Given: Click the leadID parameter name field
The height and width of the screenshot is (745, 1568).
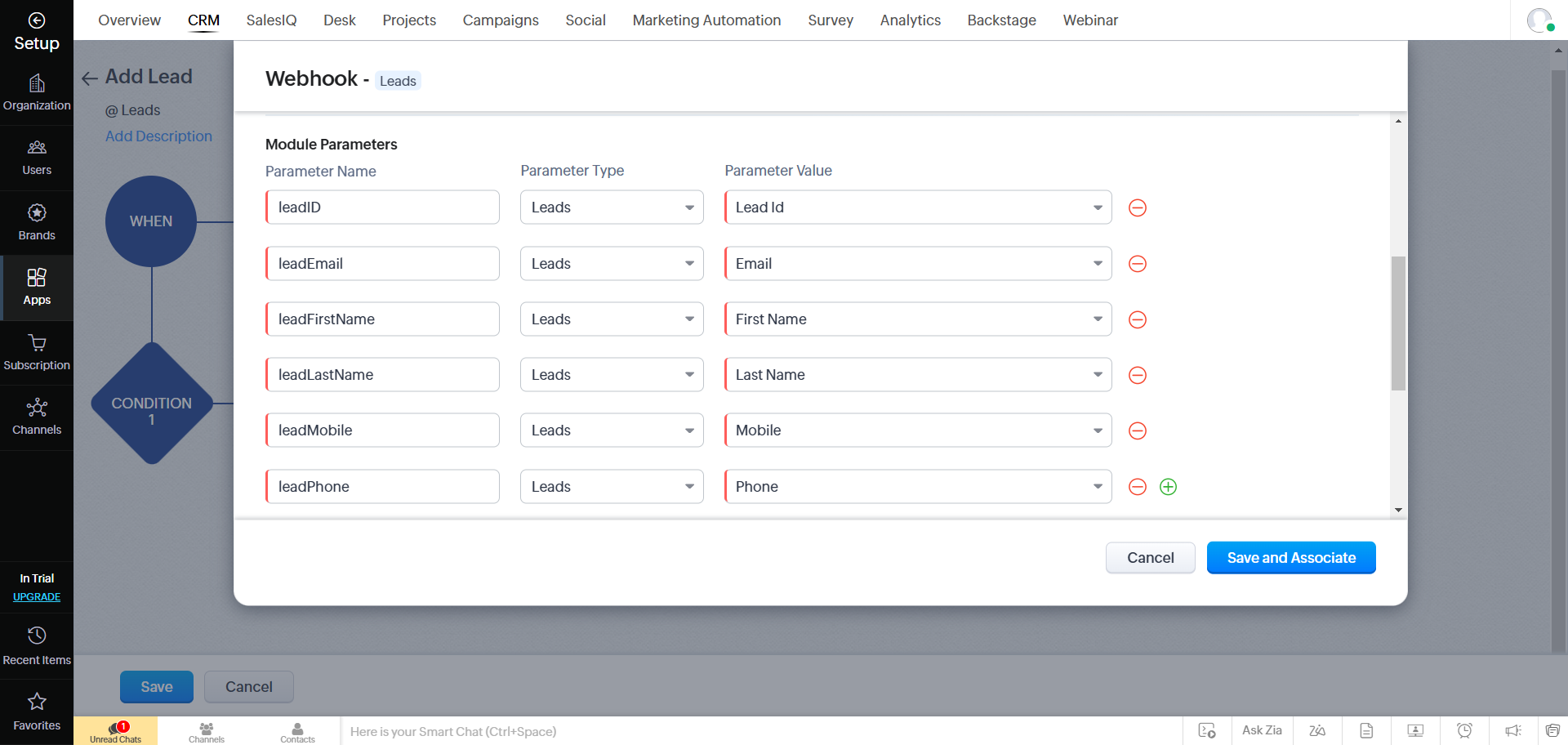Looking at the screenshot, I should click(x=382, y=207).
